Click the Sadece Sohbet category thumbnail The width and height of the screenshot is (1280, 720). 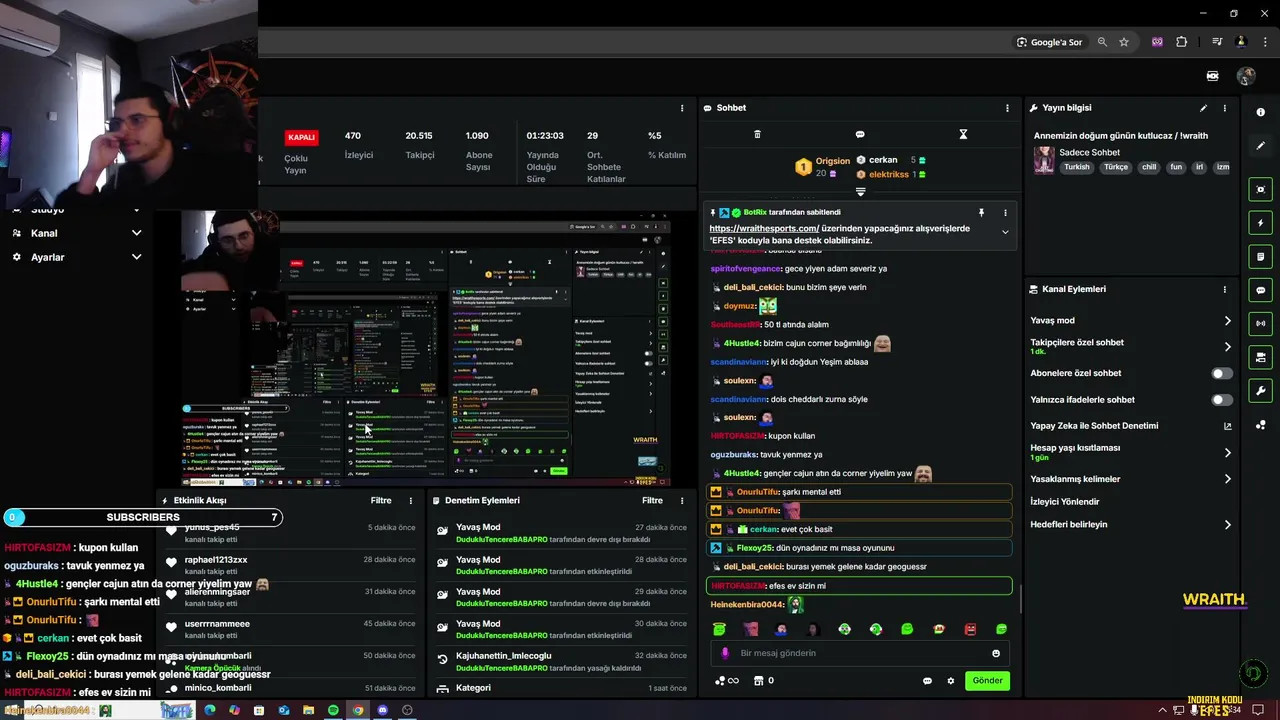click(1044, 160)
